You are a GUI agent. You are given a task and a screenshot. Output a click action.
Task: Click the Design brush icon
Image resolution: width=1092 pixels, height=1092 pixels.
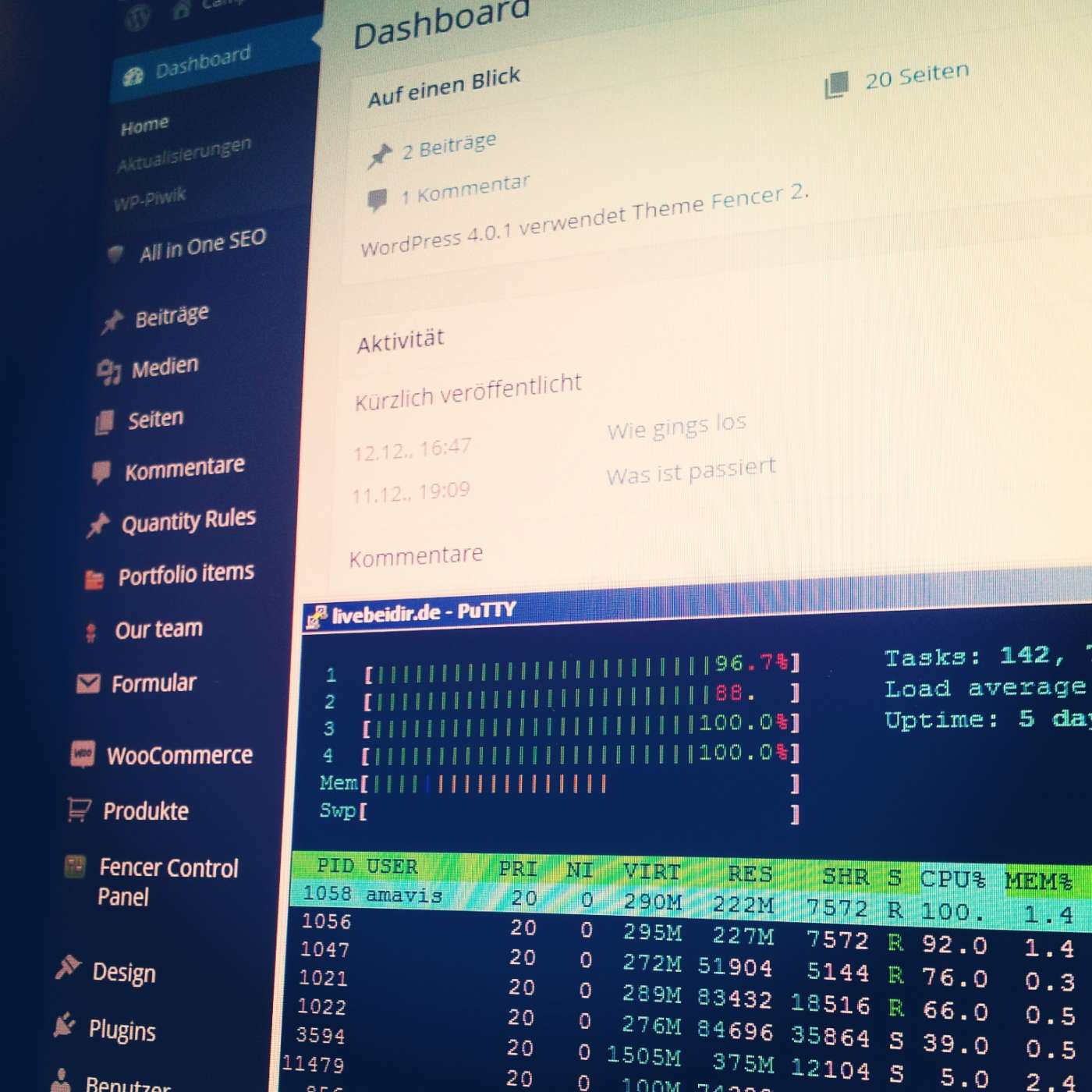click(x=68, y=967)
